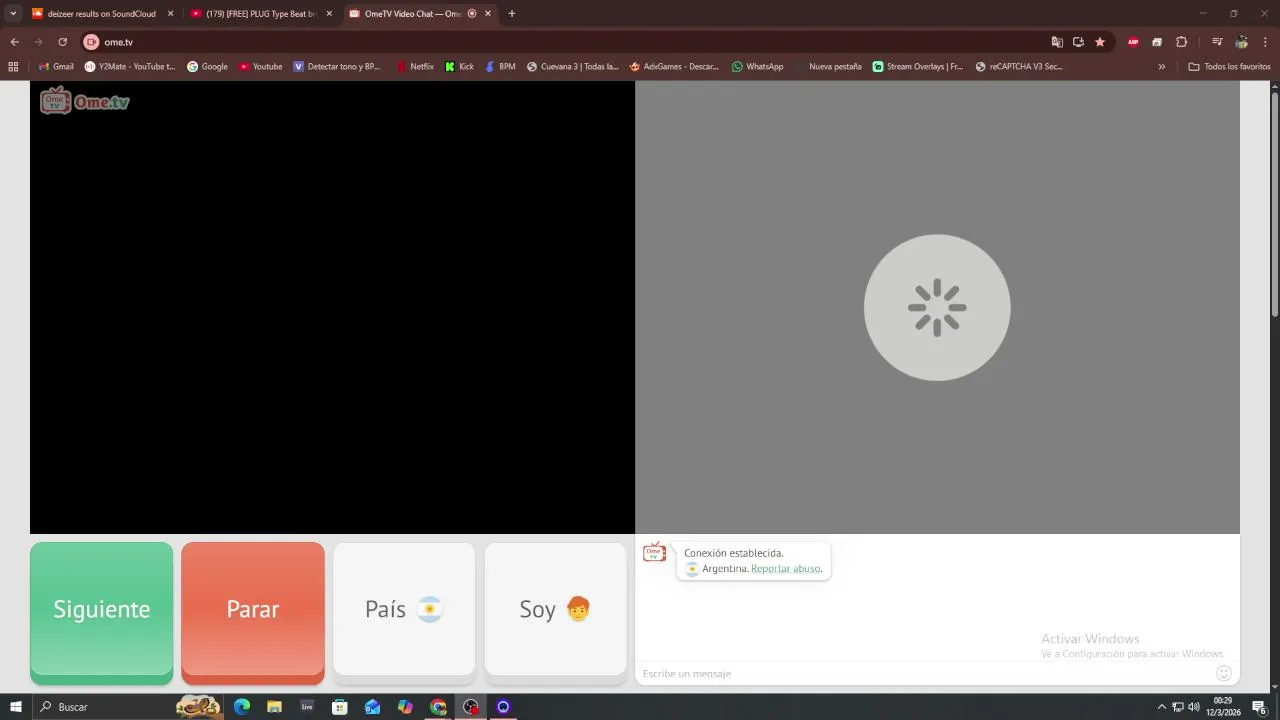This screenshot has height=720, width=1280.
Task: Open the Chrome apps grid
Action: [x=13, y=67]
